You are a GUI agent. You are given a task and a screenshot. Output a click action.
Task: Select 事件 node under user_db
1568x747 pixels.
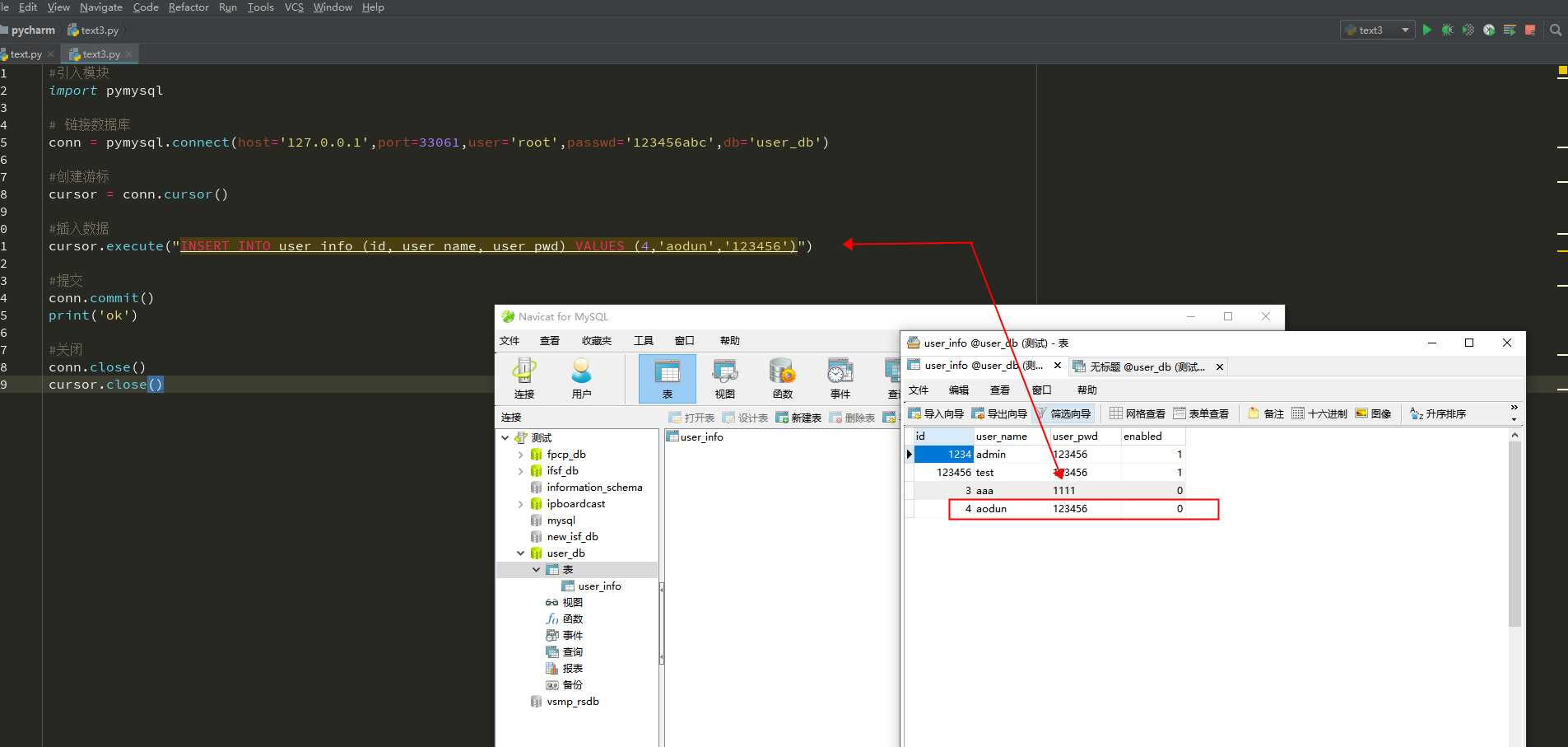coord(572,636)
